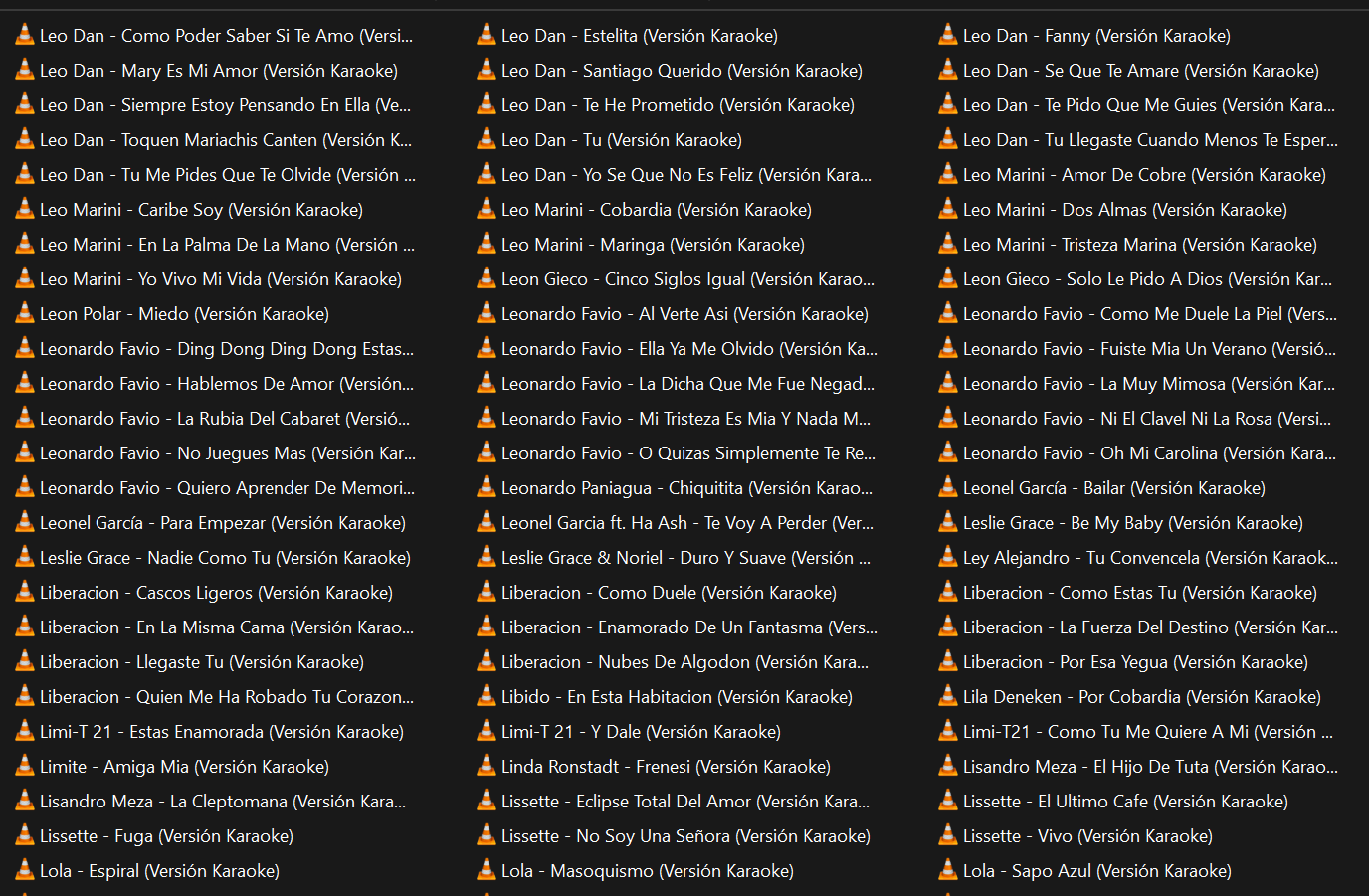Select icon of Leon Gieco - Cinco Siglos Igual
This screenshot has height=896, width=1369.
coord(487,278)
